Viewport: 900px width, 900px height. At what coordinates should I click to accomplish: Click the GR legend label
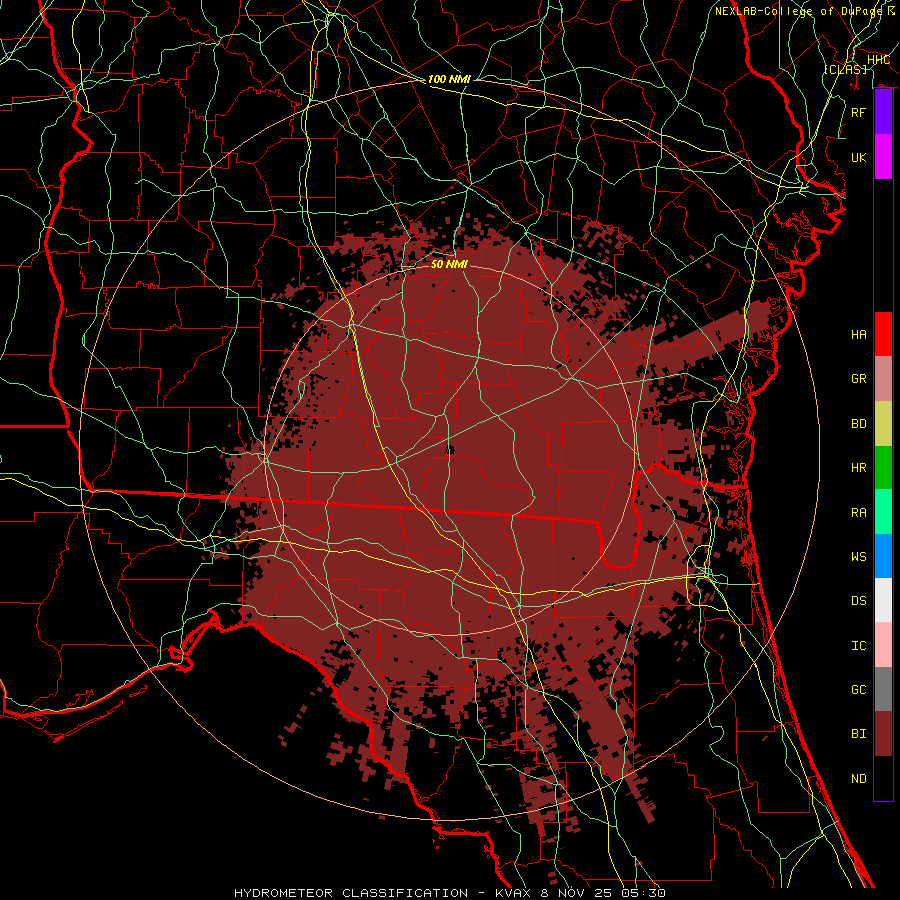click(858, 378)
